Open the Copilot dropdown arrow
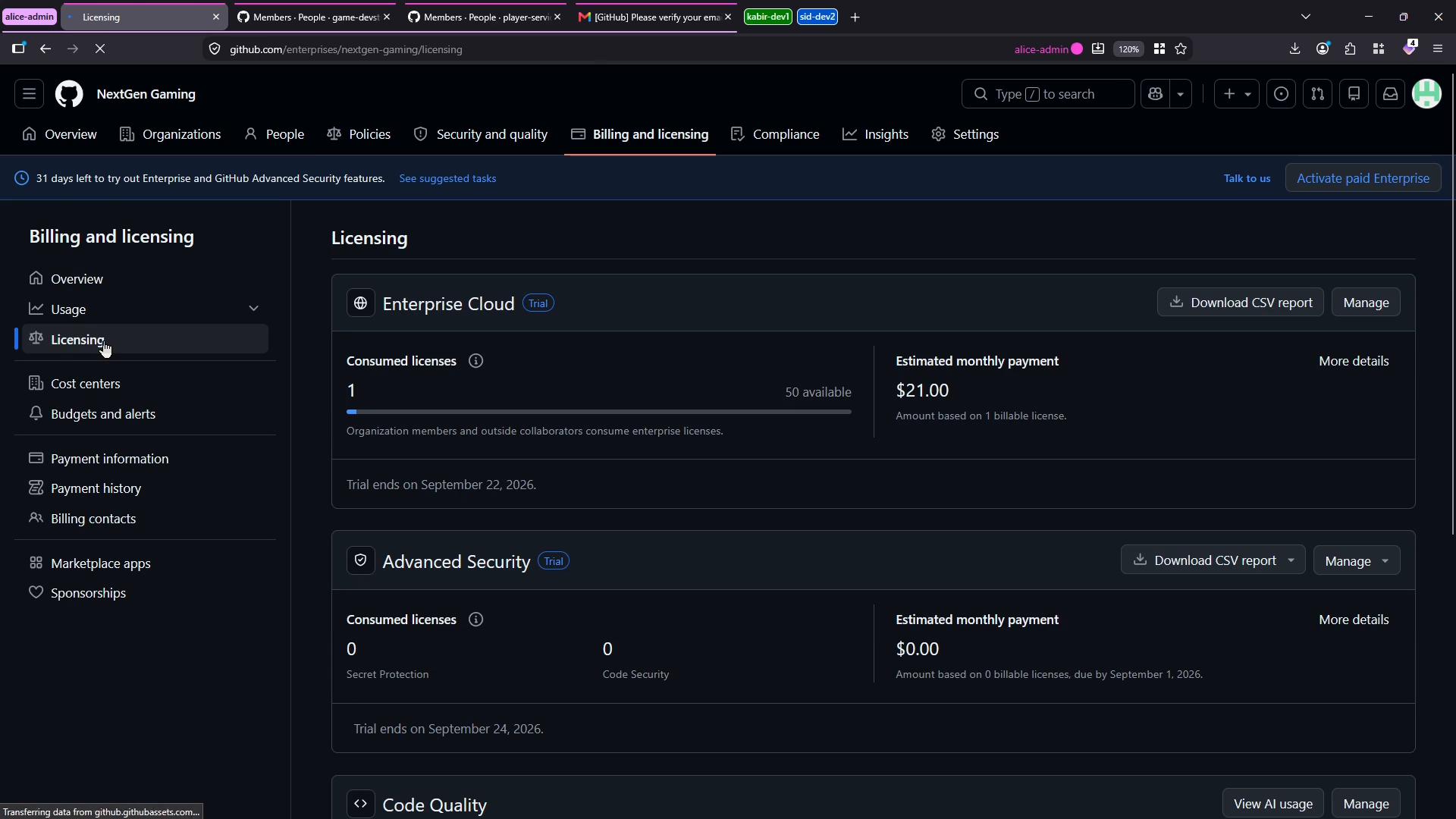 point(1181,94)
